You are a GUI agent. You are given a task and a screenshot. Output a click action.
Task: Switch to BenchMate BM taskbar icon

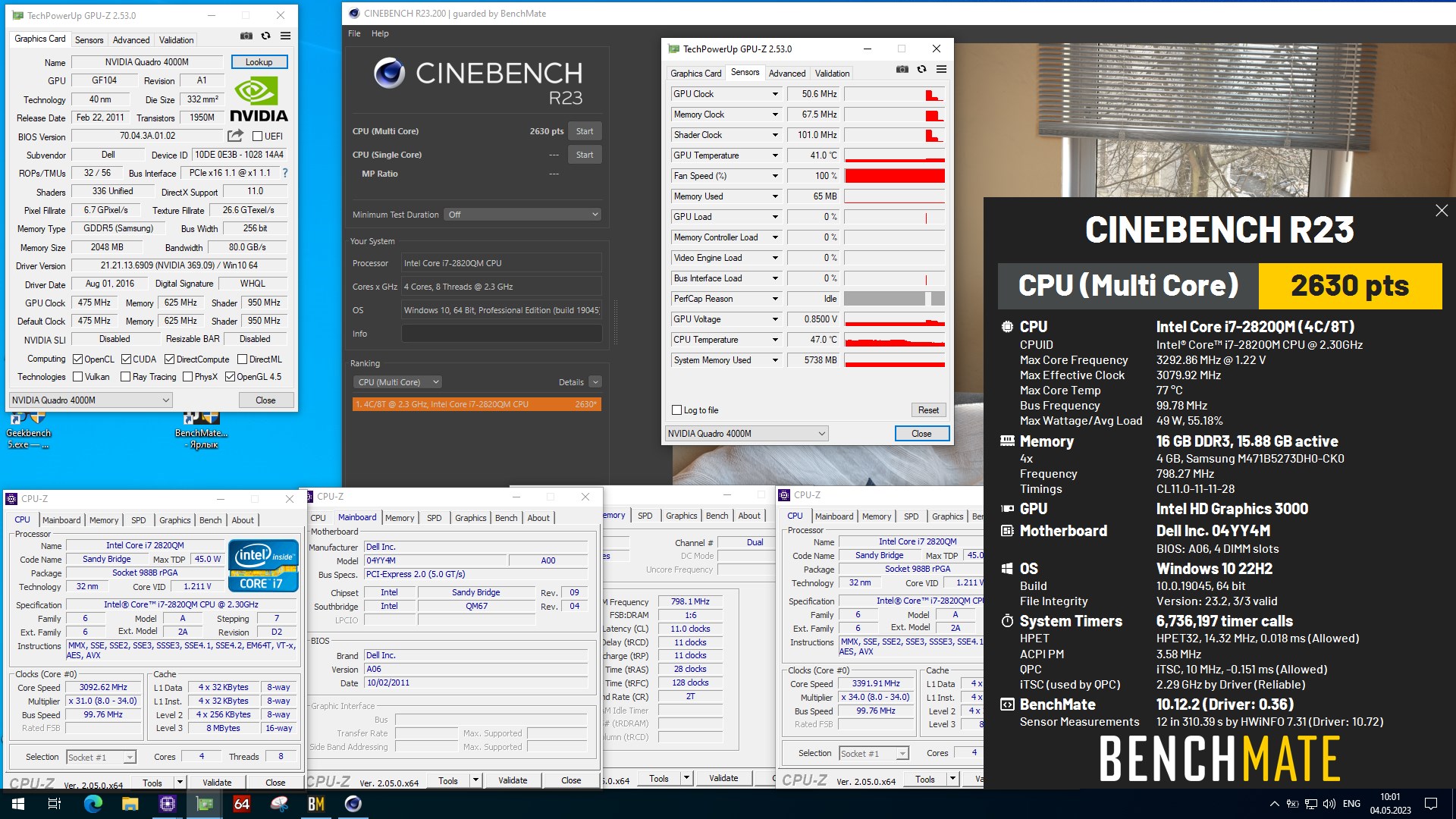click(x=316, y=804)
